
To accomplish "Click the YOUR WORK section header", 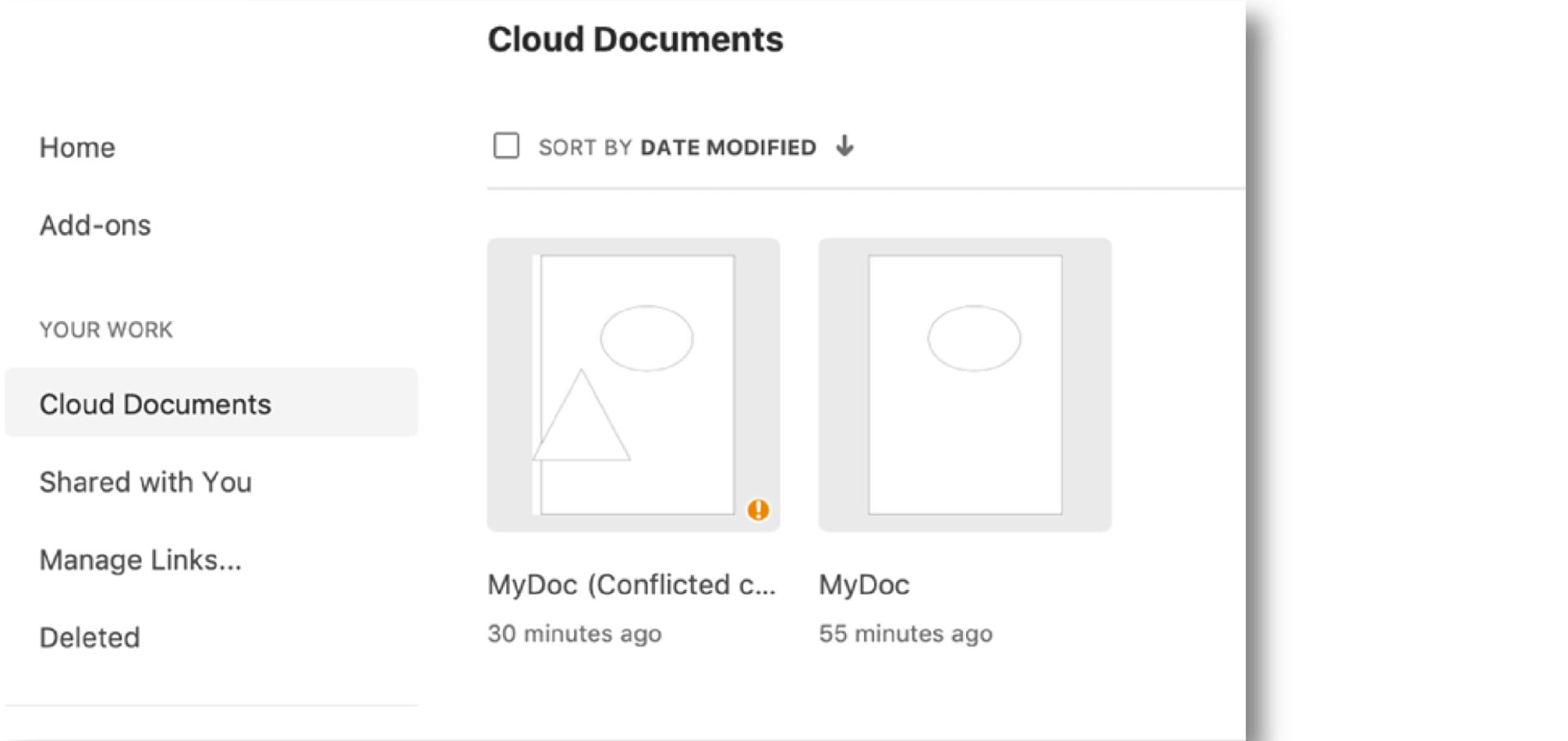I will 106,329.
